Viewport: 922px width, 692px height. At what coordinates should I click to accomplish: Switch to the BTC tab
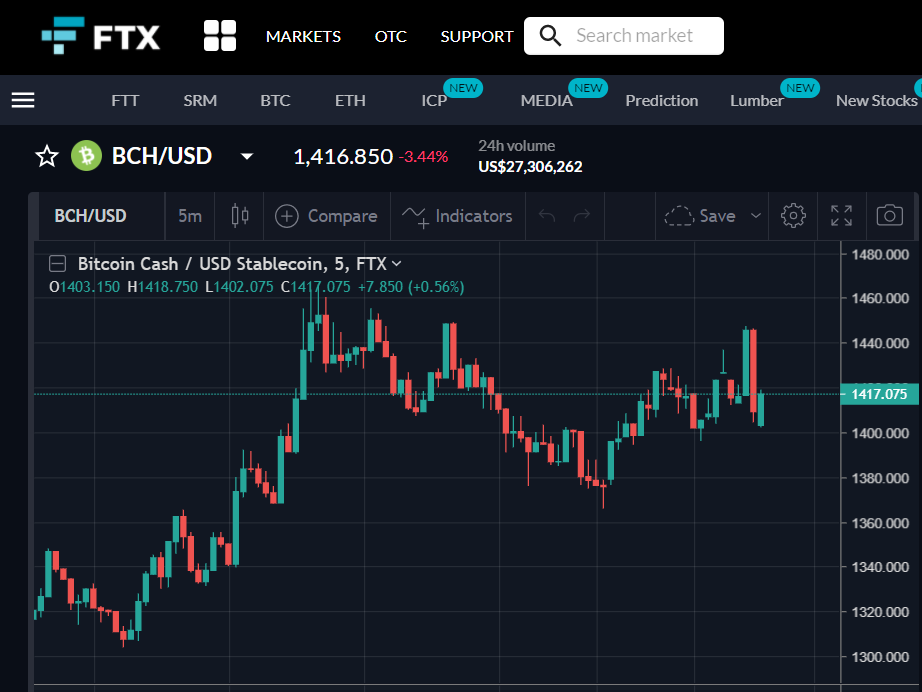click(x=275, y=101)
